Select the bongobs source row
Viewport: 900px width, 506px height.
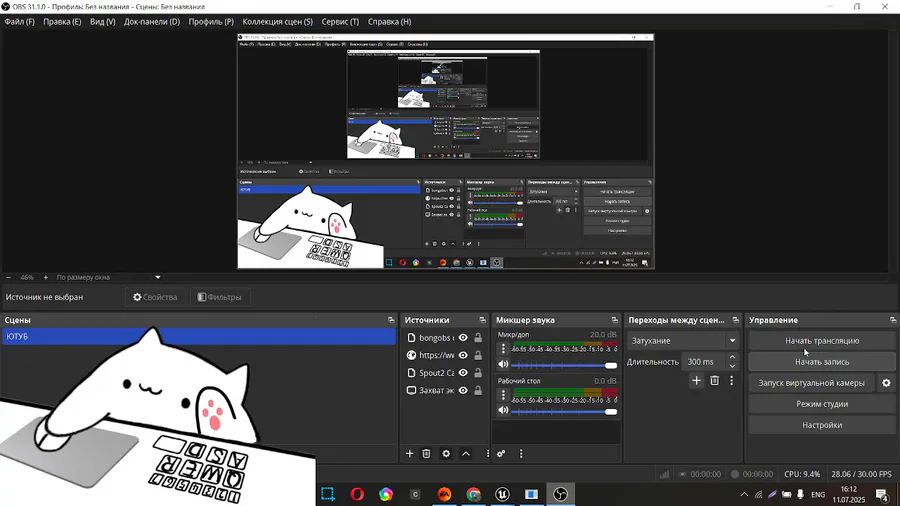point(443,338)
